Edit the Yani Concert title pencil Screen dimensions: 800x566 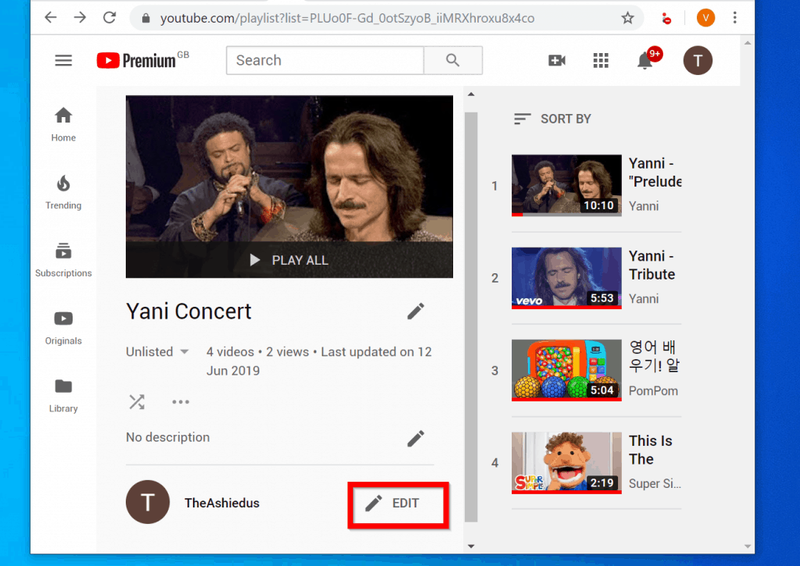click(415, 311)
